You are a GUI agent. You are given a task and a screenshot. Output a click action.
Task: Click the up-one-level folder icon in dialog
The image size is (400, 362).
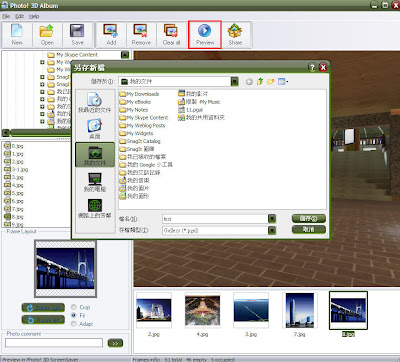260,81
